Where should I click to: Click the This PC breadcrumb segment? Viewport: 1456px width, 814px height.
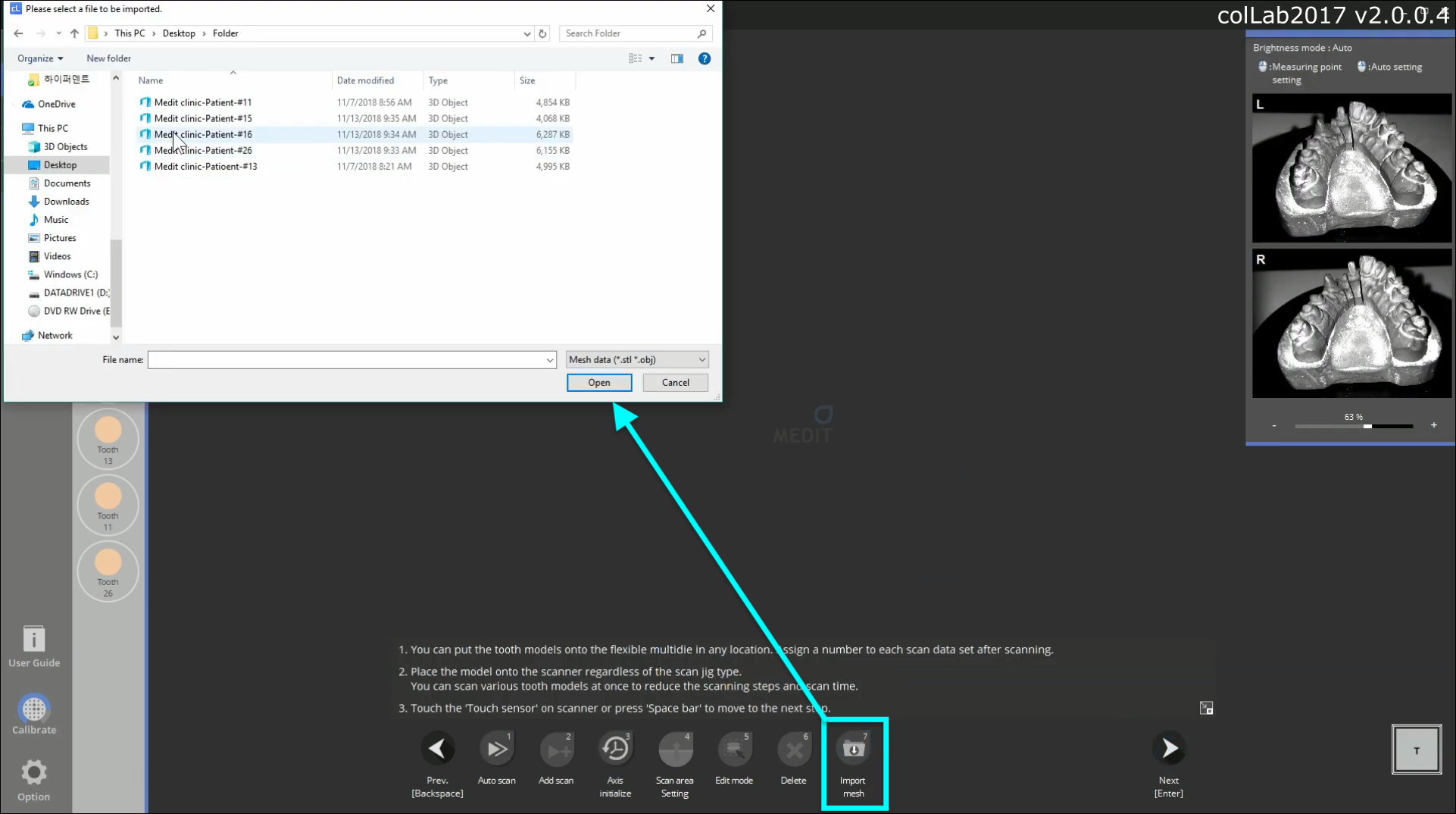tap(130, 33)
